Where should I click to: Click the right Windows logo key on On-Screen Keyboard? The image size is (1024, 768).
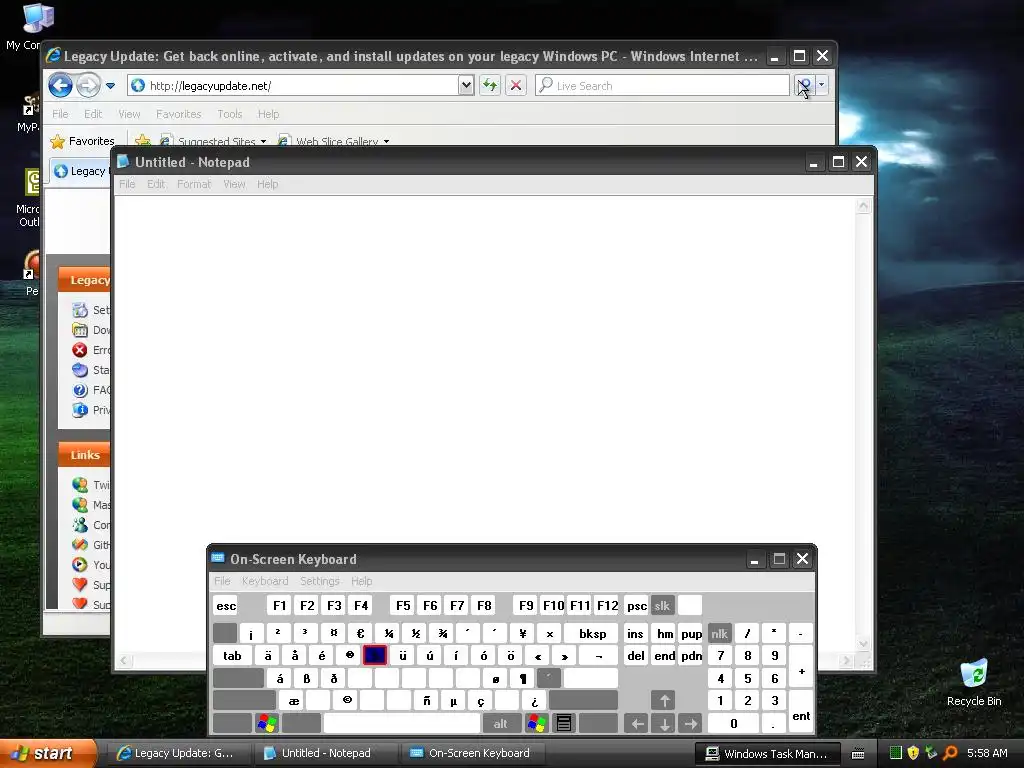537,723
